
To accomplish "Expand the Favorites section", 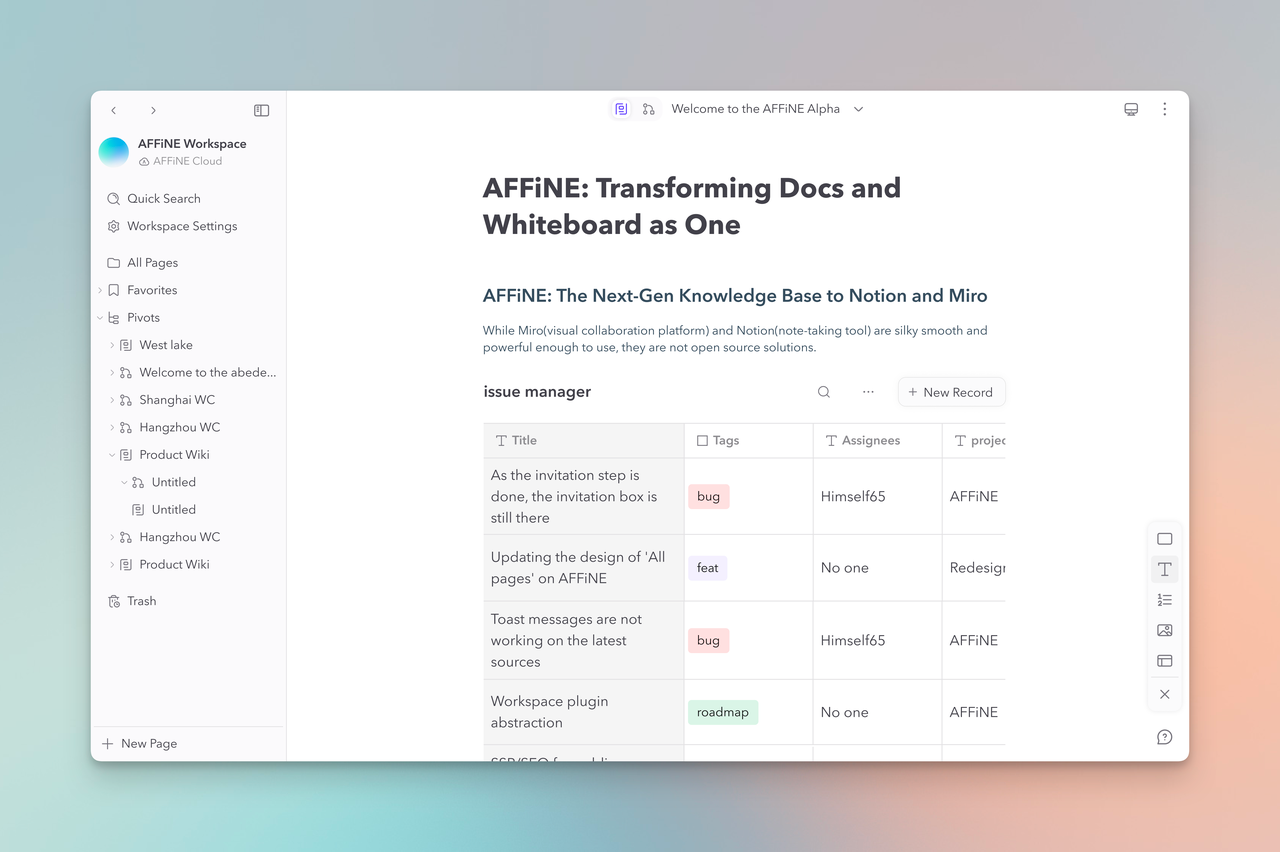I will coord(100,290).
